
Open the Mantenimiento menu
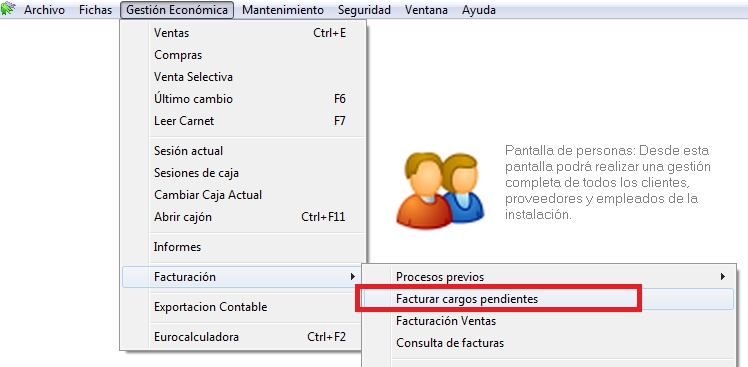283,10
